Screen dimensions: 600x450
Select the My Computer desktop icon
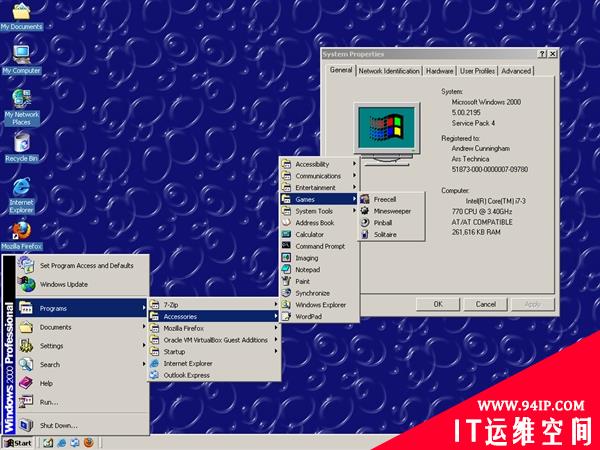(21, 59)
